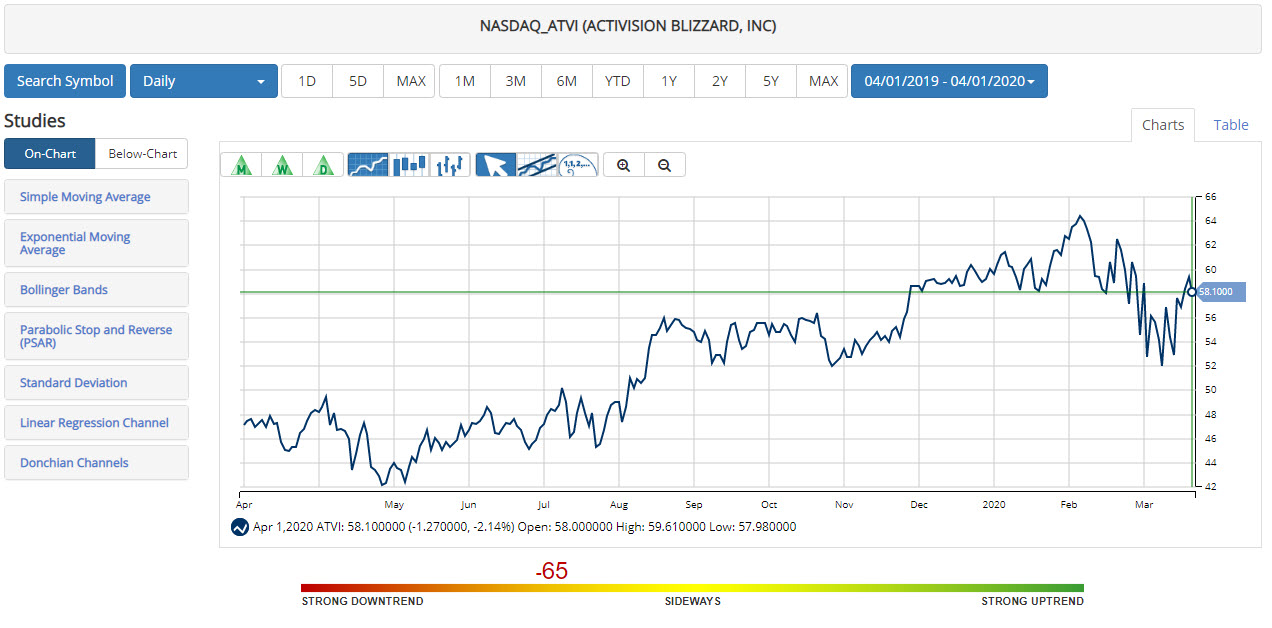Switch to line chart type
This screenshot has width=1272, height=628.
click(x=368, y=165)
